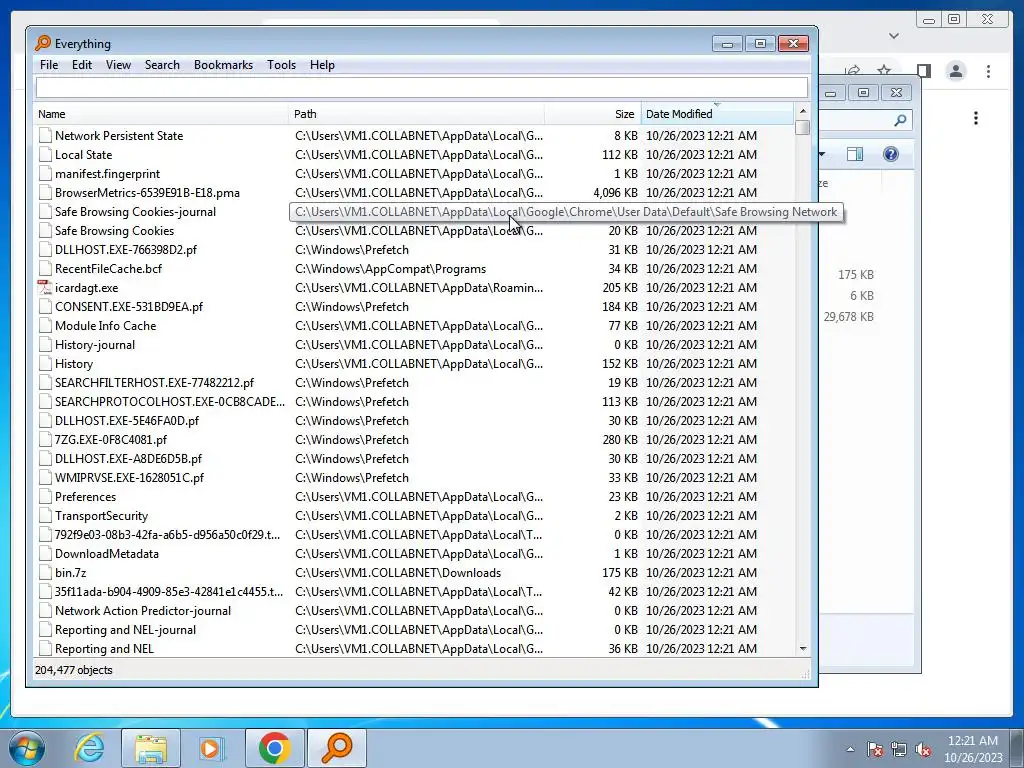This screenshot has width=1024, height=768.
Task: Select the DownloadMetadata file
Action: [106, 554]
